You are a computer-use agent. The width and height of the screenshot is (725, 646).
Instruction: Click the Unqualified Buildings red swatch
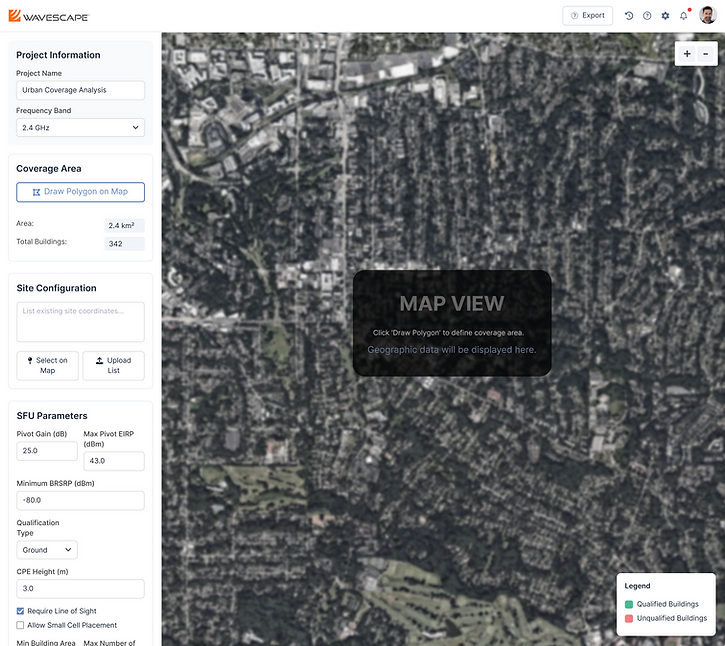click(629, 618)
